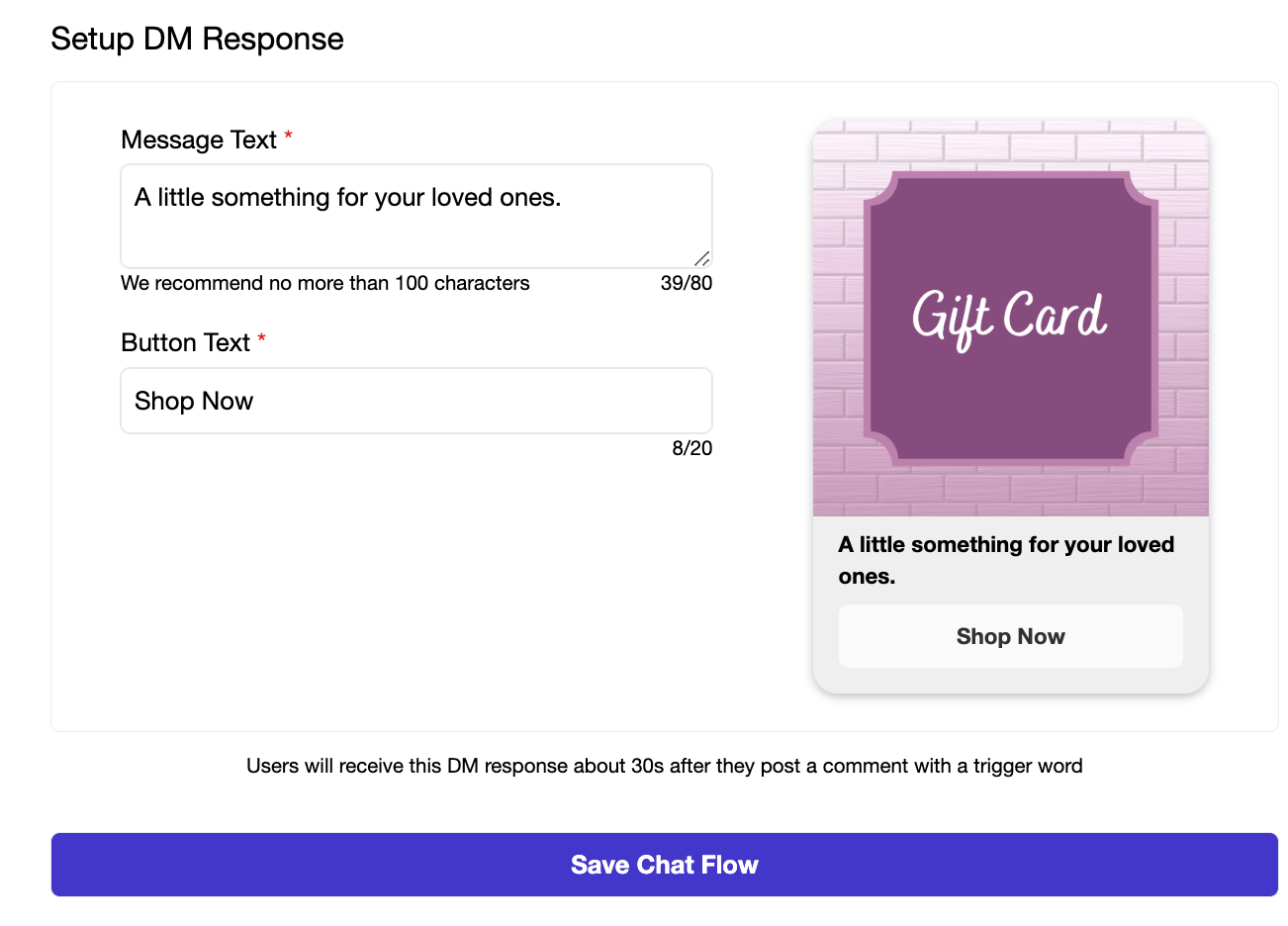Screen dimensions: 1288x926
Task: Click the red asterisk beside Button Text
Action: pos(261,339)
